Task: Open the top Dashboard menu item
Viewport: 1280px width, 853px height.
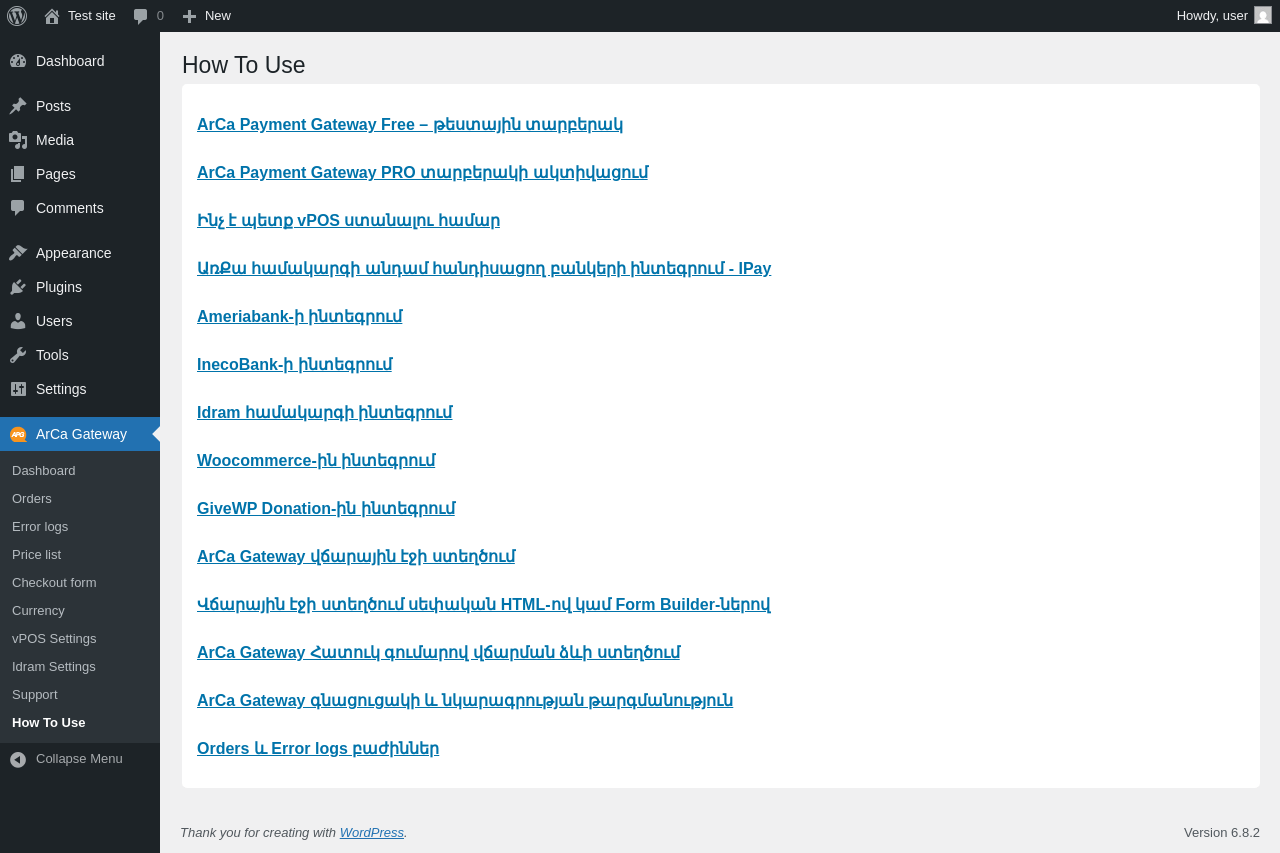Action: coord(80,61)
